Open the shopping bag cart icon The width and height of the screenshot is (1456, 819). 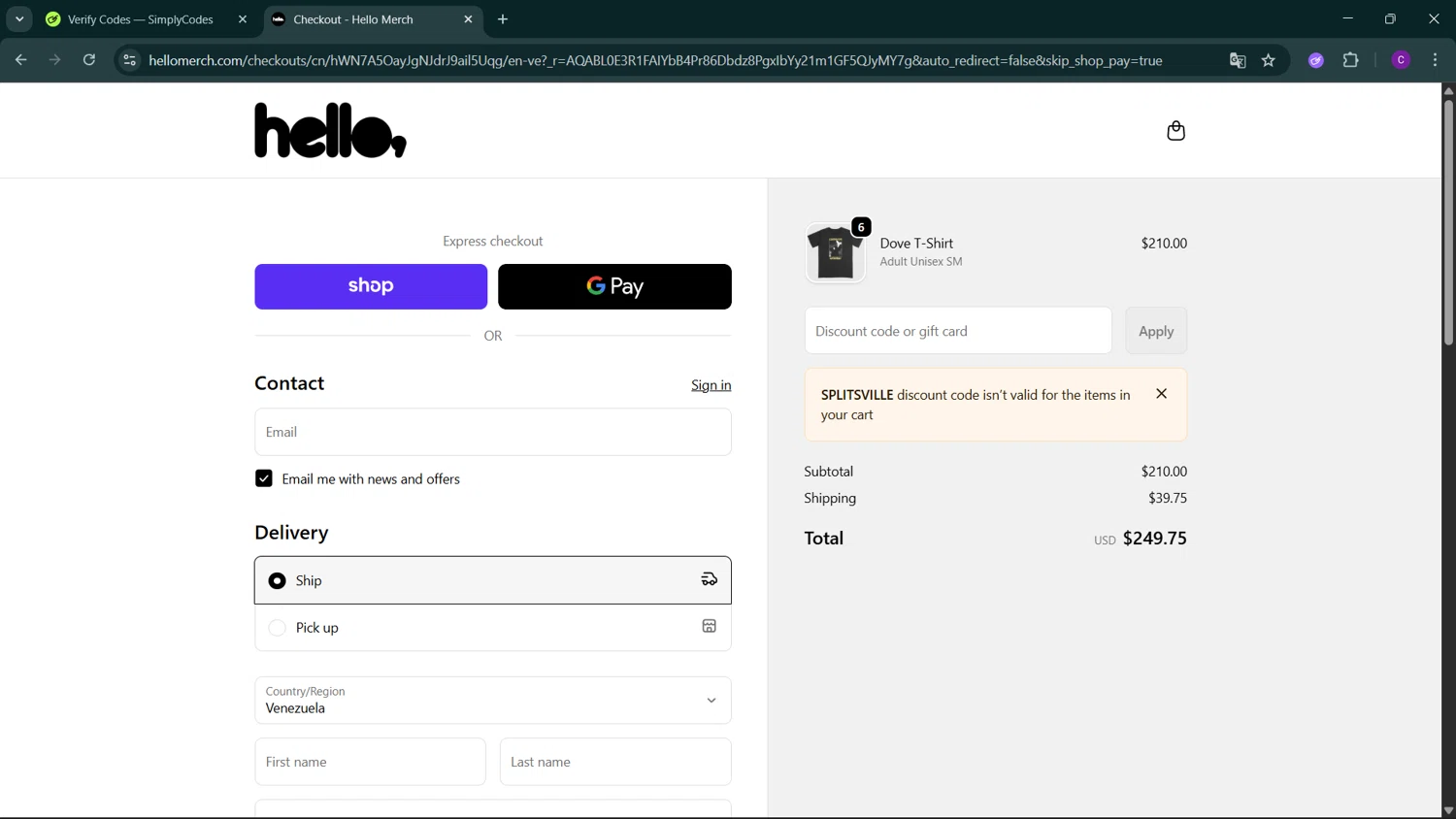1175,131
